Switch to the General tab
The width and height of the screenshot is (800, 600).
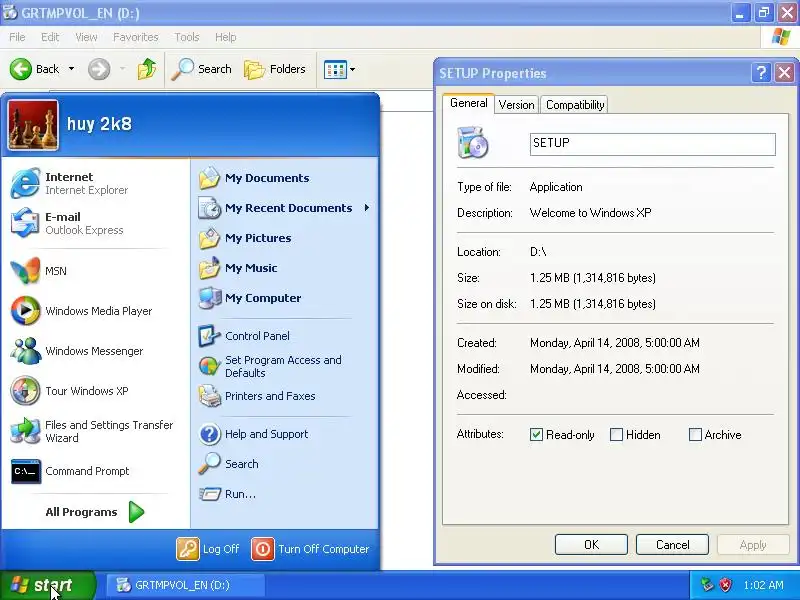point(468,103)
